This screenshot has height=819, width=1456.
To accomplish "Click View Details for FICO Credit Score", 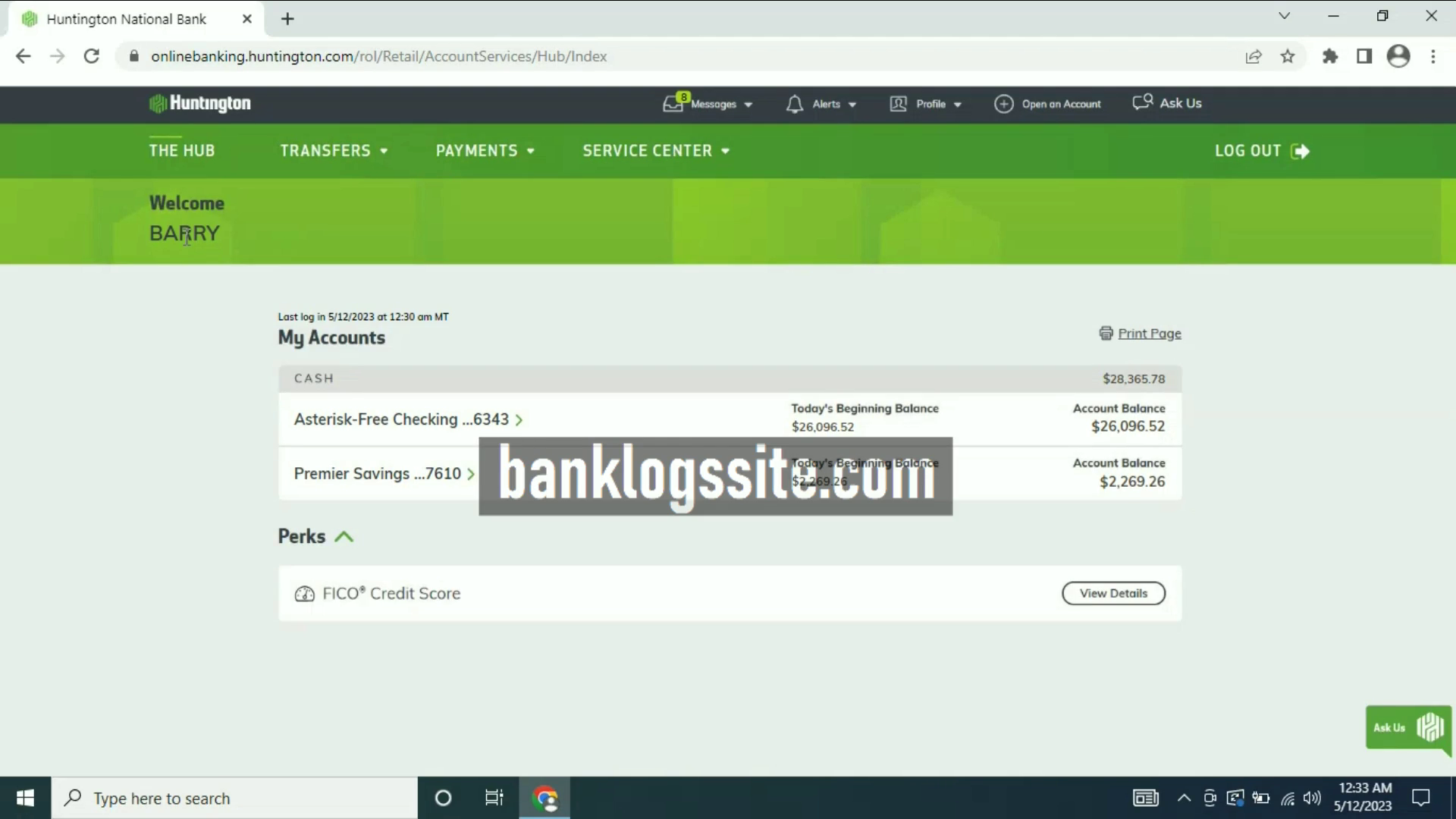I will tap(1114, 592).
